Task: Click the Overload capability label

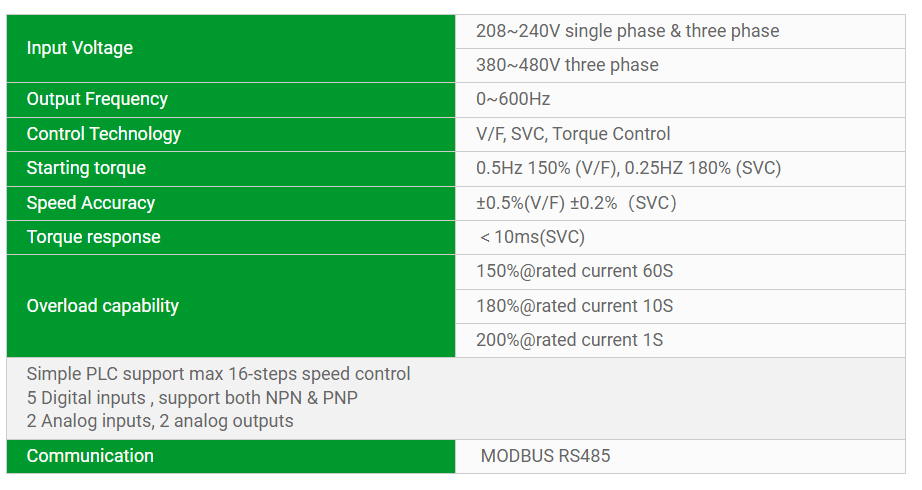Action: [x=103, y=306]
